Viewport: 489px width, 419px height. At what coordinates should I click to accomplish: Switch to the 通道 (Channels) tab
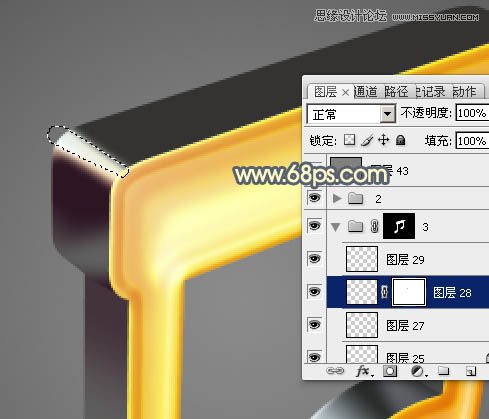click(x=365, y=92)
